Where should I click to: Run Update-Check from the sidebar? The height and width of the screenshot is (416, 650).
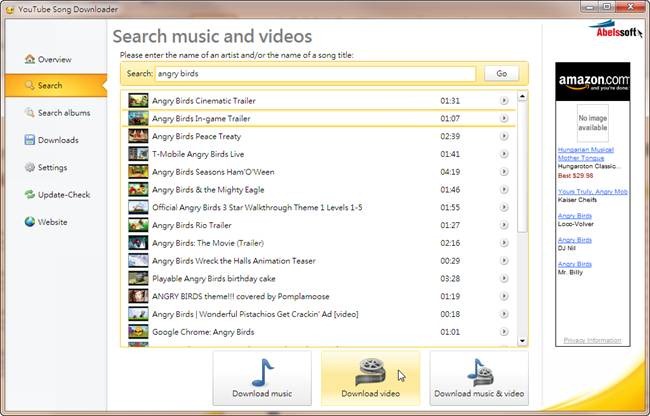point(57,195)
